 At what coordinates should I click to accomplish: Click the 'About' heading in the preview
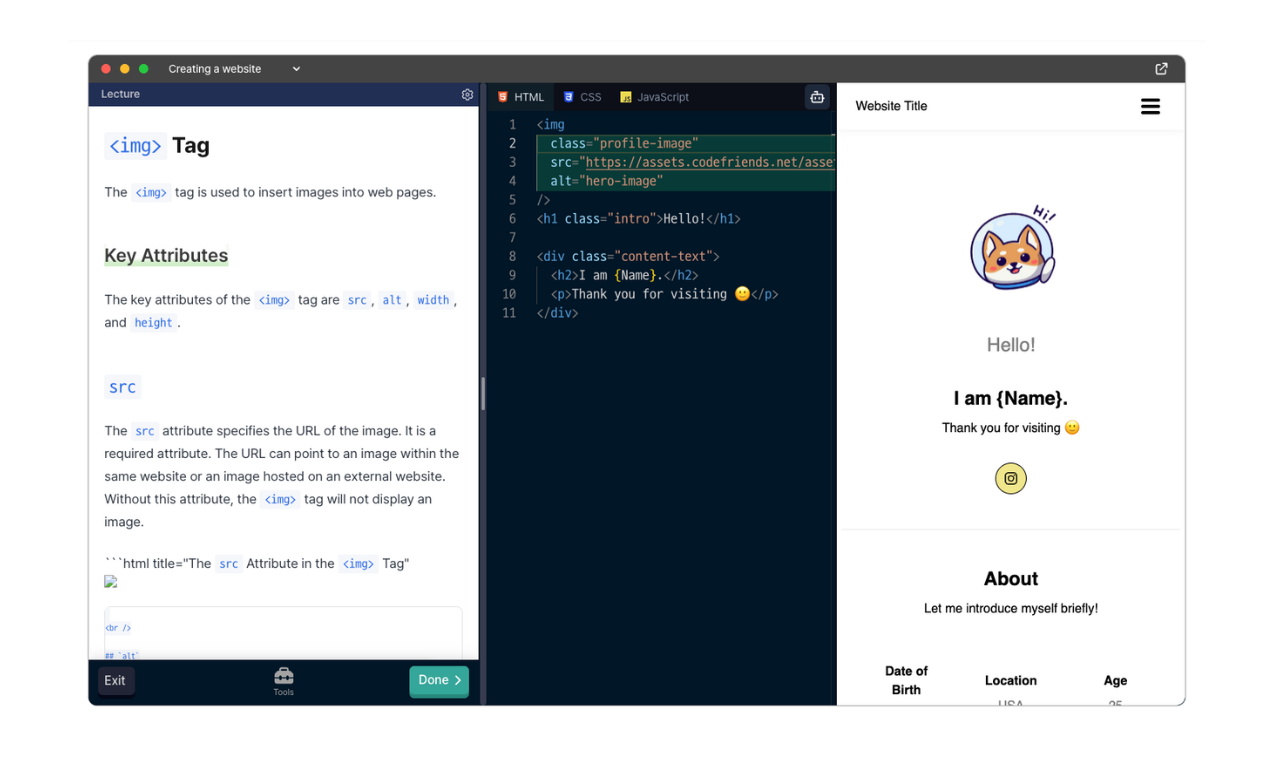[x=1011, y=579]
